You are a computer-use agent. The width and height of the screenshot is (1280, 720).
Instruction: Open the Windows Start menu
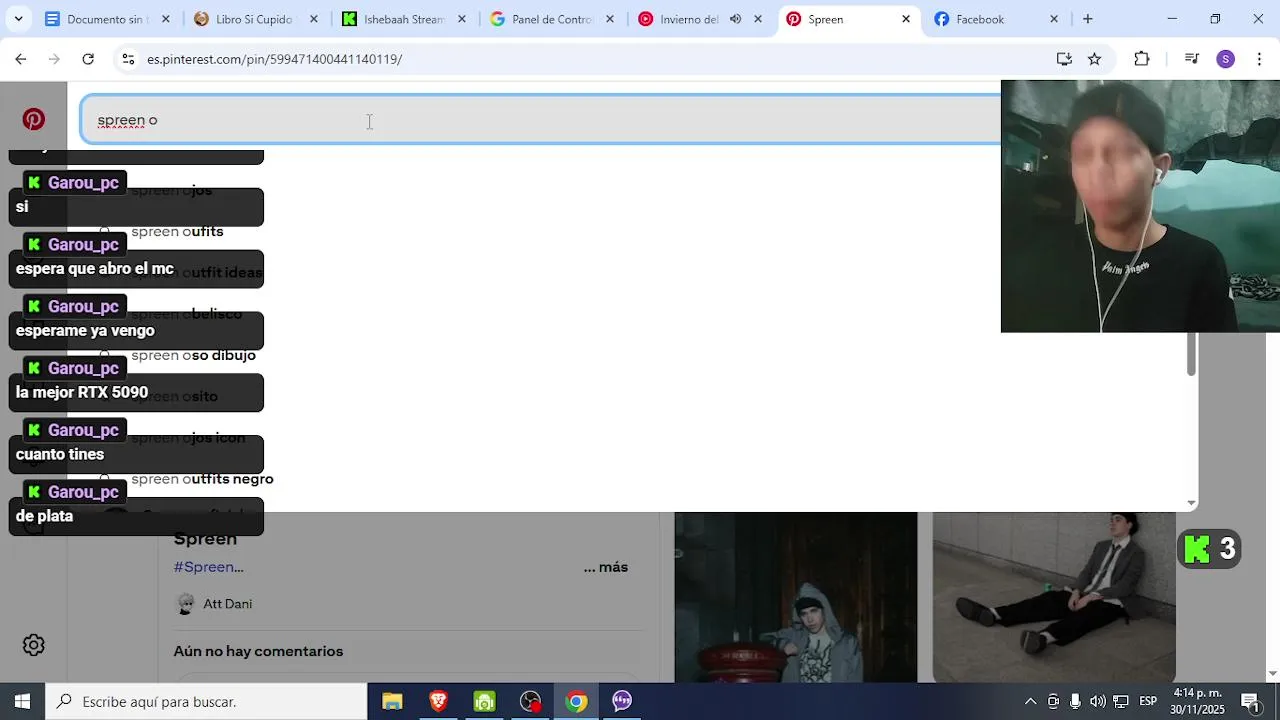click(22, 701)
